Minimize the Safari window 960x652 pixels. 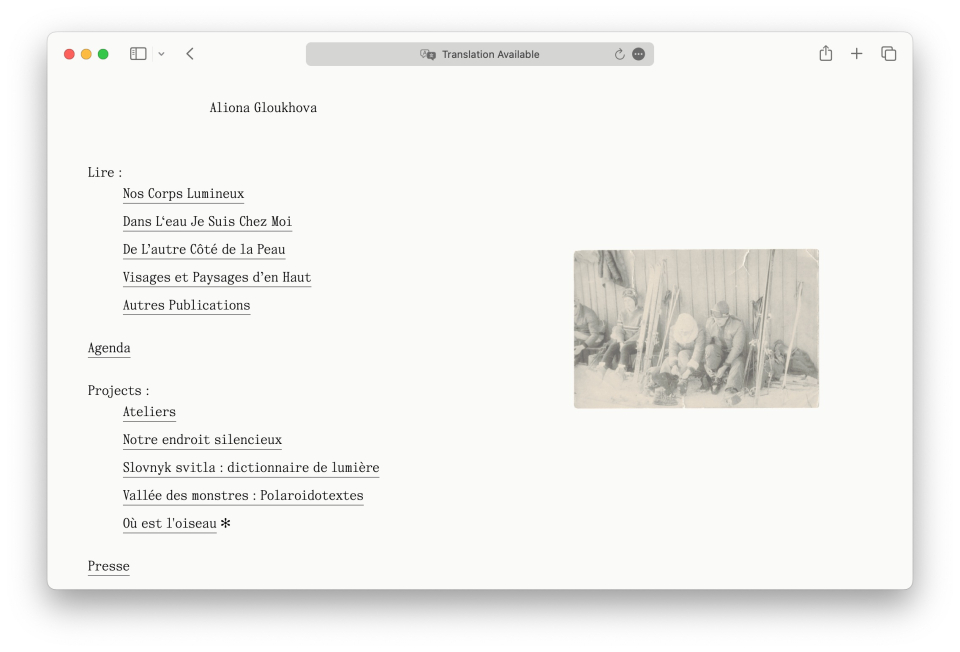[x=86, y=54]
